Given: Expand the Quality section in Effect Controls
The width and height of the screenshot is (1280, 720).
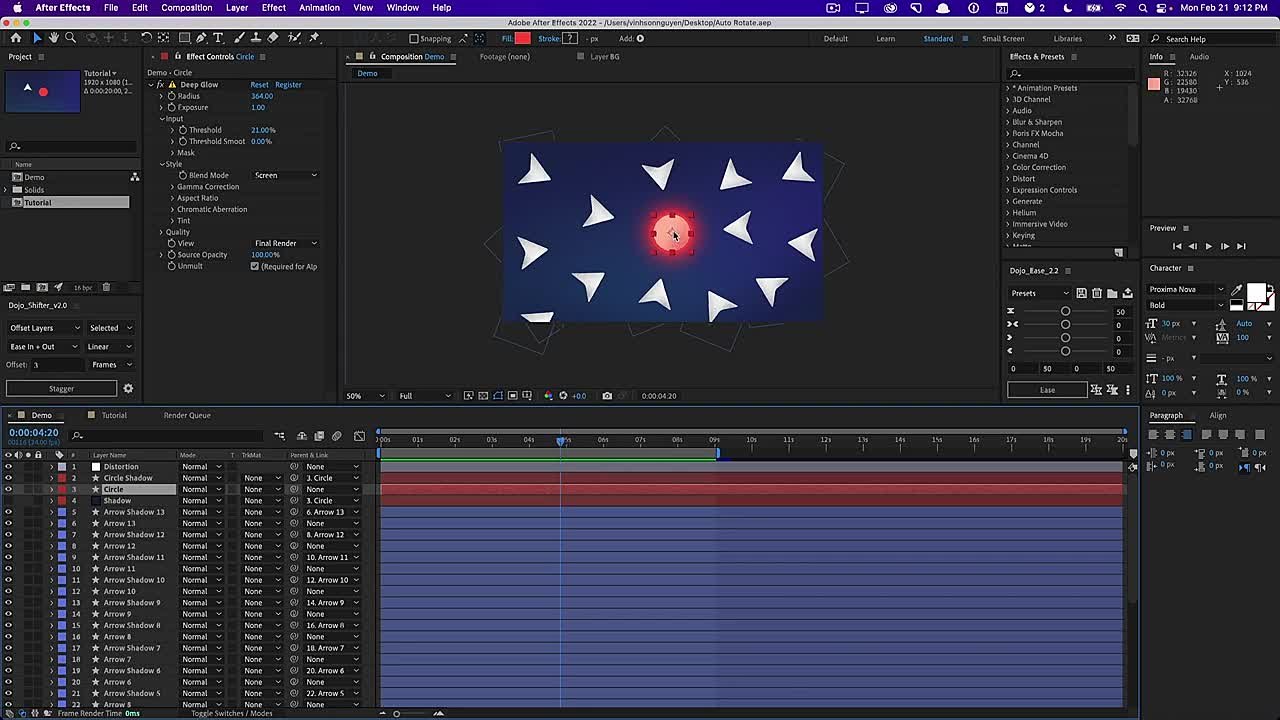Looking at the screenshot, I should click(x=162, y=232).
